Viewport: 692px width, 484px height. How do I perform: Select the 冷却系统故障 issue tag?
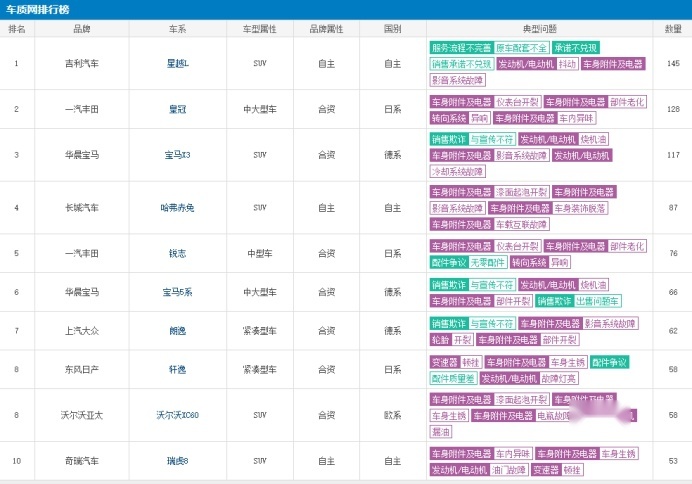click(x=457, y=171)
